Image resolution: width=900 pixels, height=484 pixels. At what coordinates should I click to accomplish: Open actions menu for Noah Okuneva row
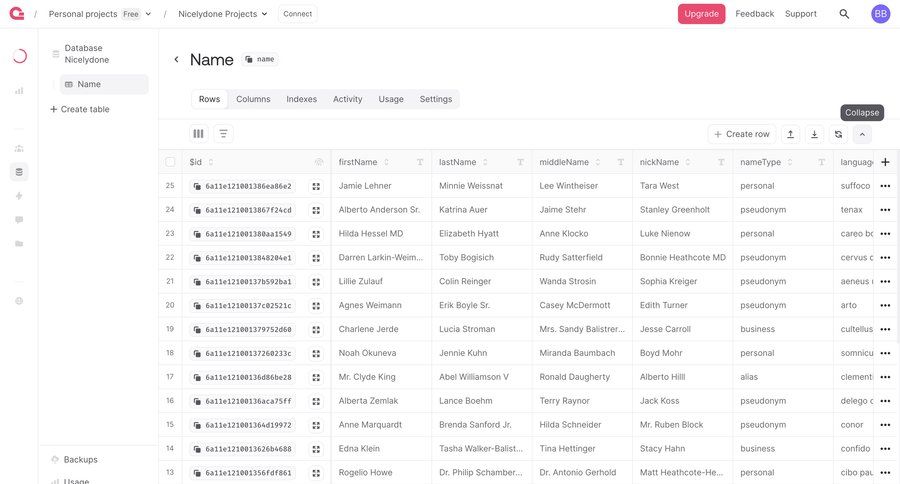coord(885,353)
